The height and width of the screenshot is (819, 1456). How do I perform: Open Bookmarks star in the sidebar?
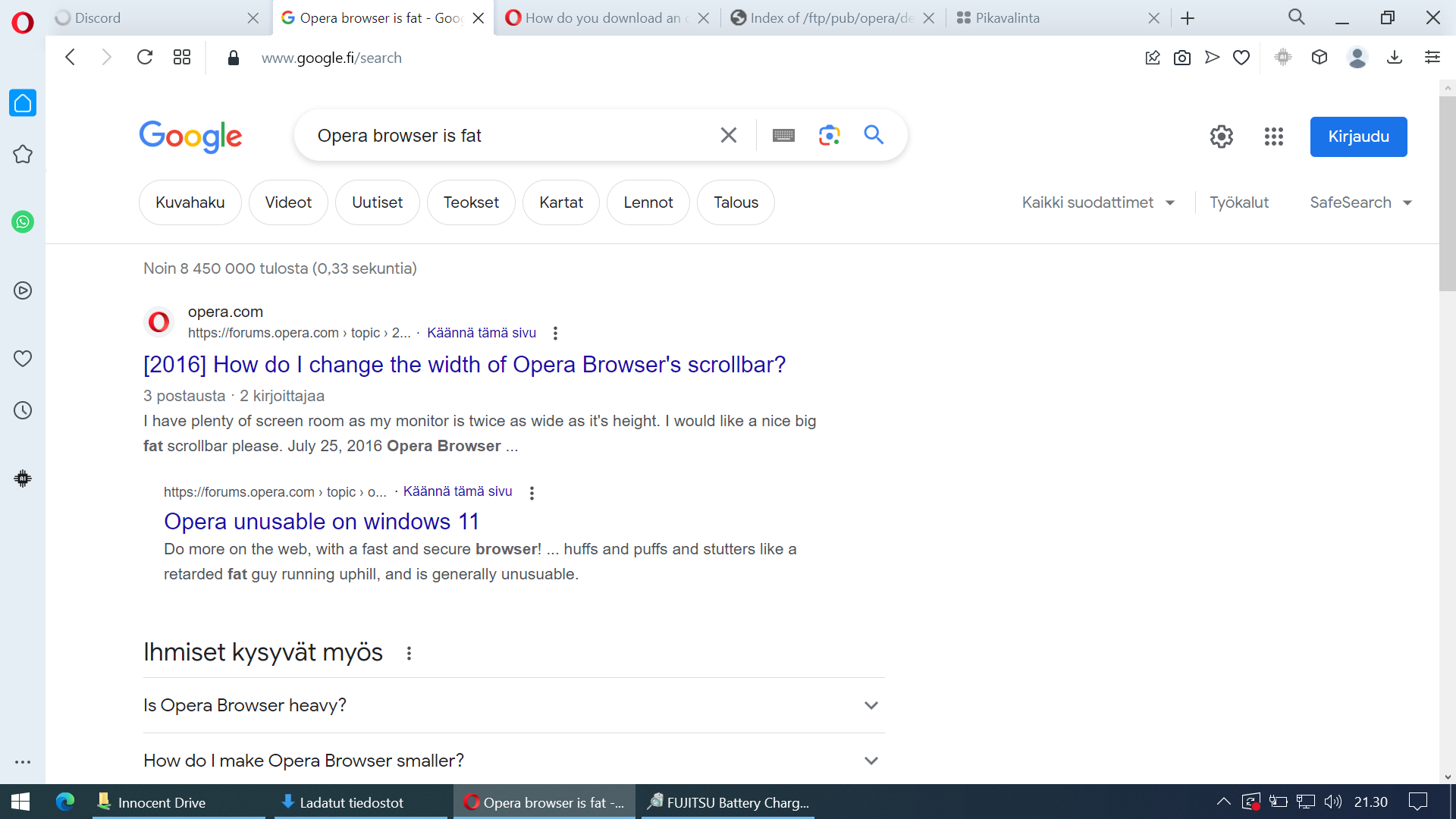click(23, 155)
